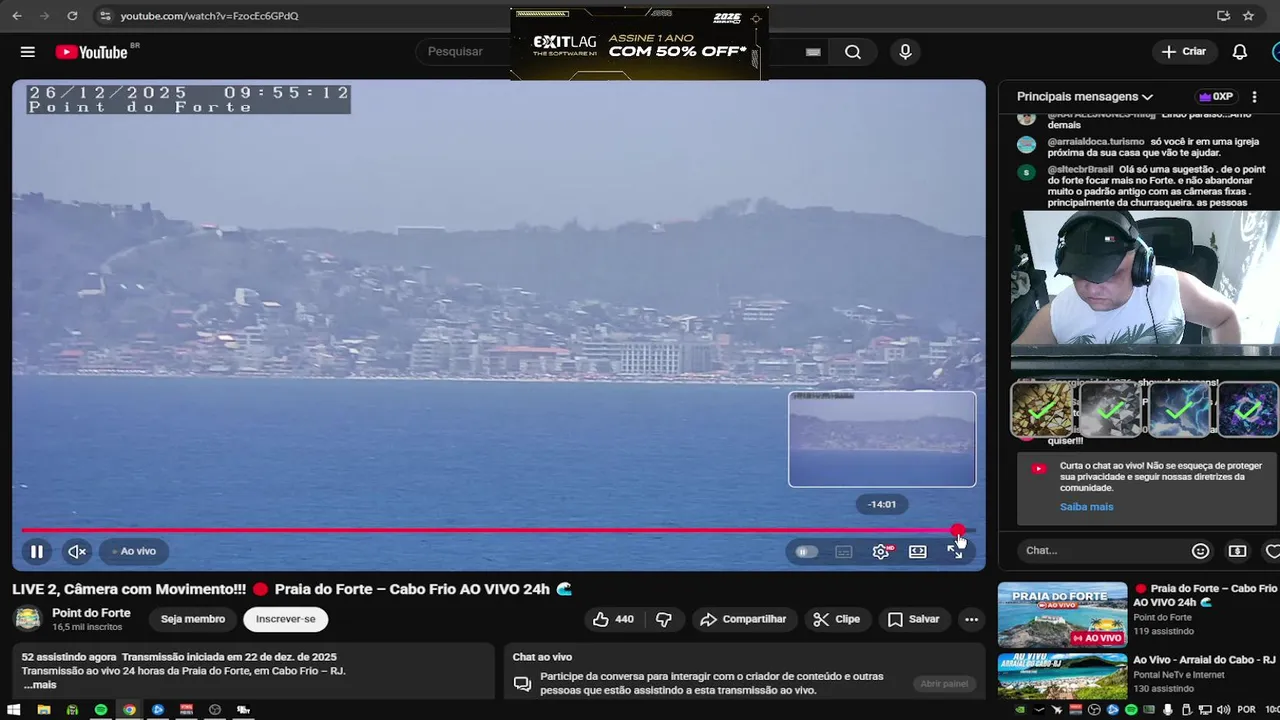Open the Point do Forte channel name link
This screenshot has height=720, width=1280.
(x=91, y=613)
